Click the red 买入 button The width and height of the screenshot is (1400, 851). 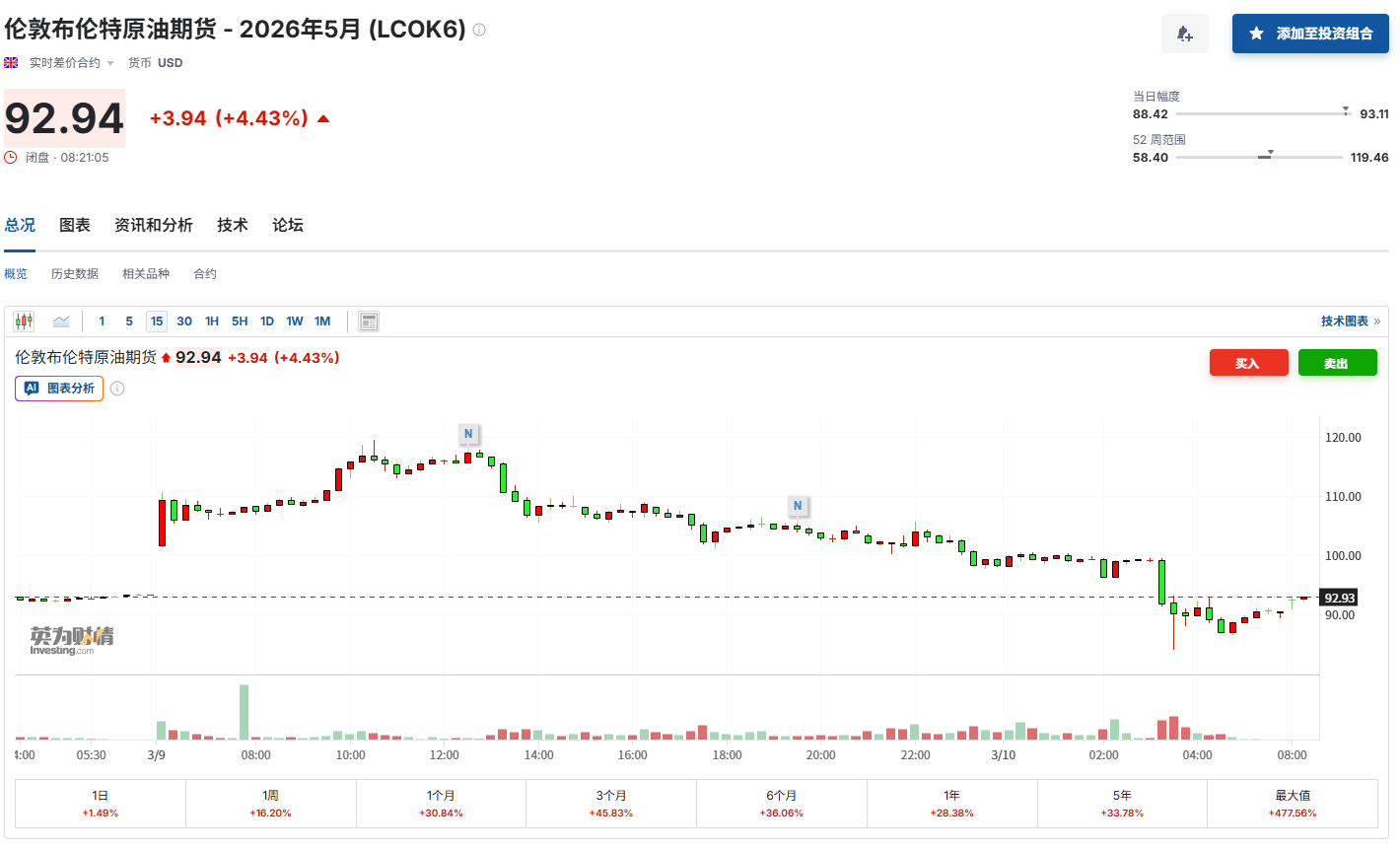click(x=1248, y=363)
